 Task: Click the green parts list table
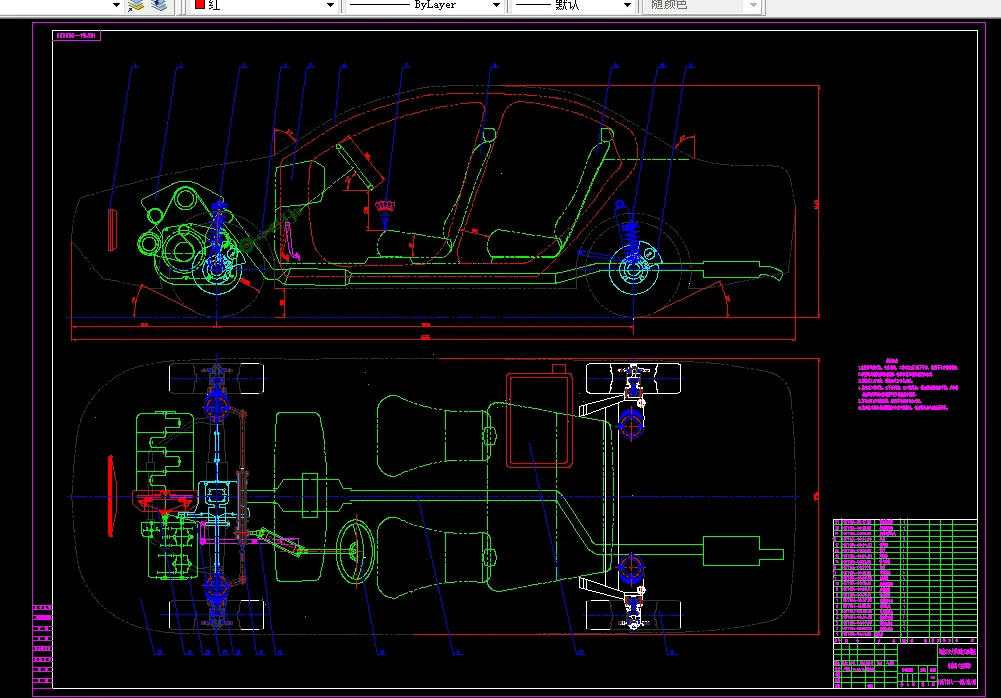(905, 578)
